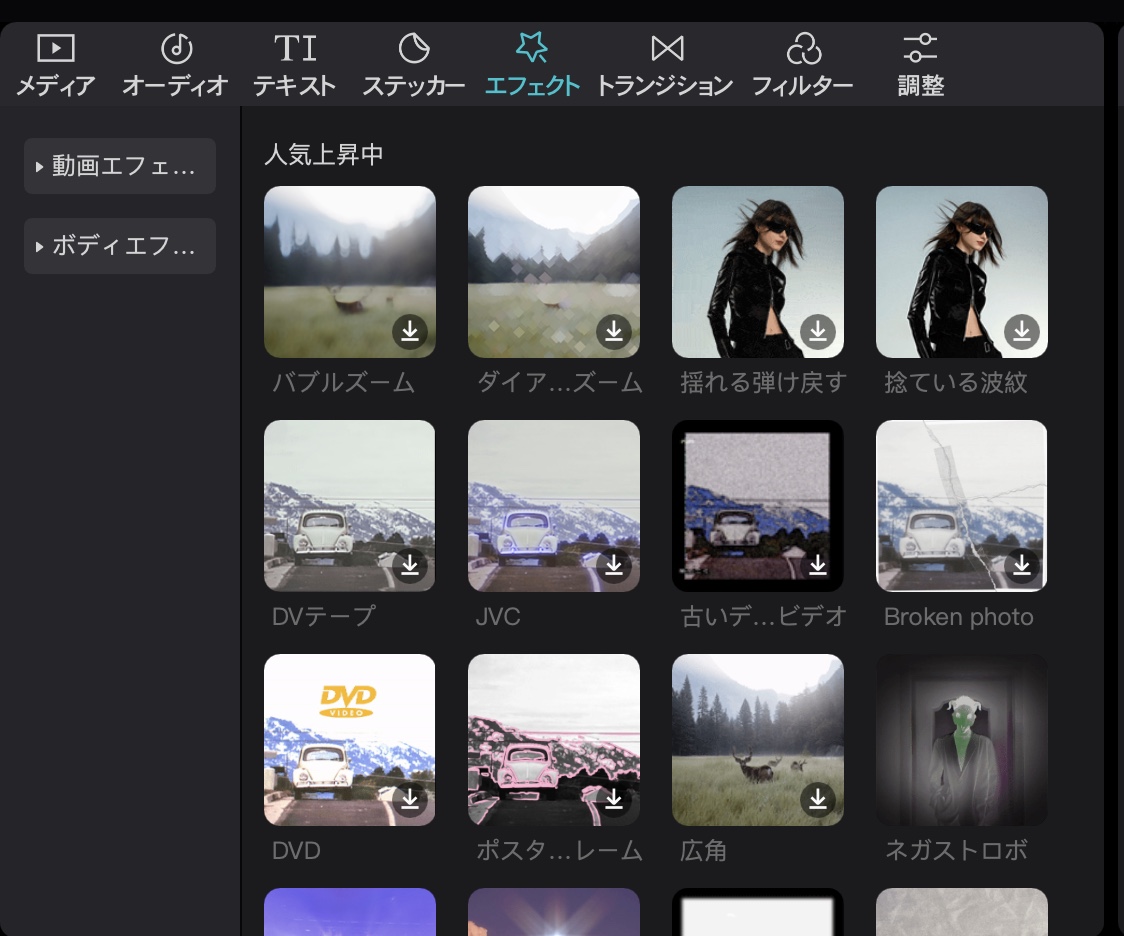Expand the 動画エフェクト category
Viewport: 1124px width, 936px height.
point(119,166)
